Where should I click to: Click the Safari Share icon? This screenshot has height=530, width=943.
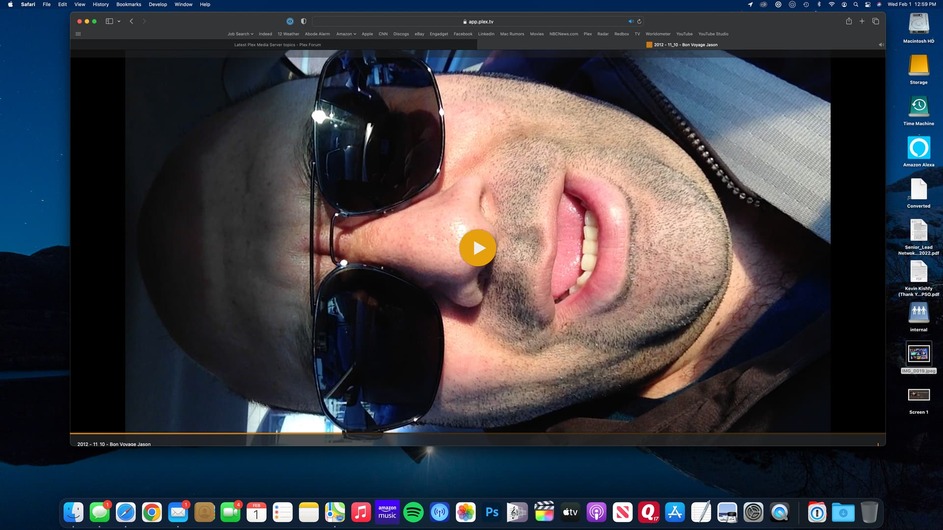849,21
